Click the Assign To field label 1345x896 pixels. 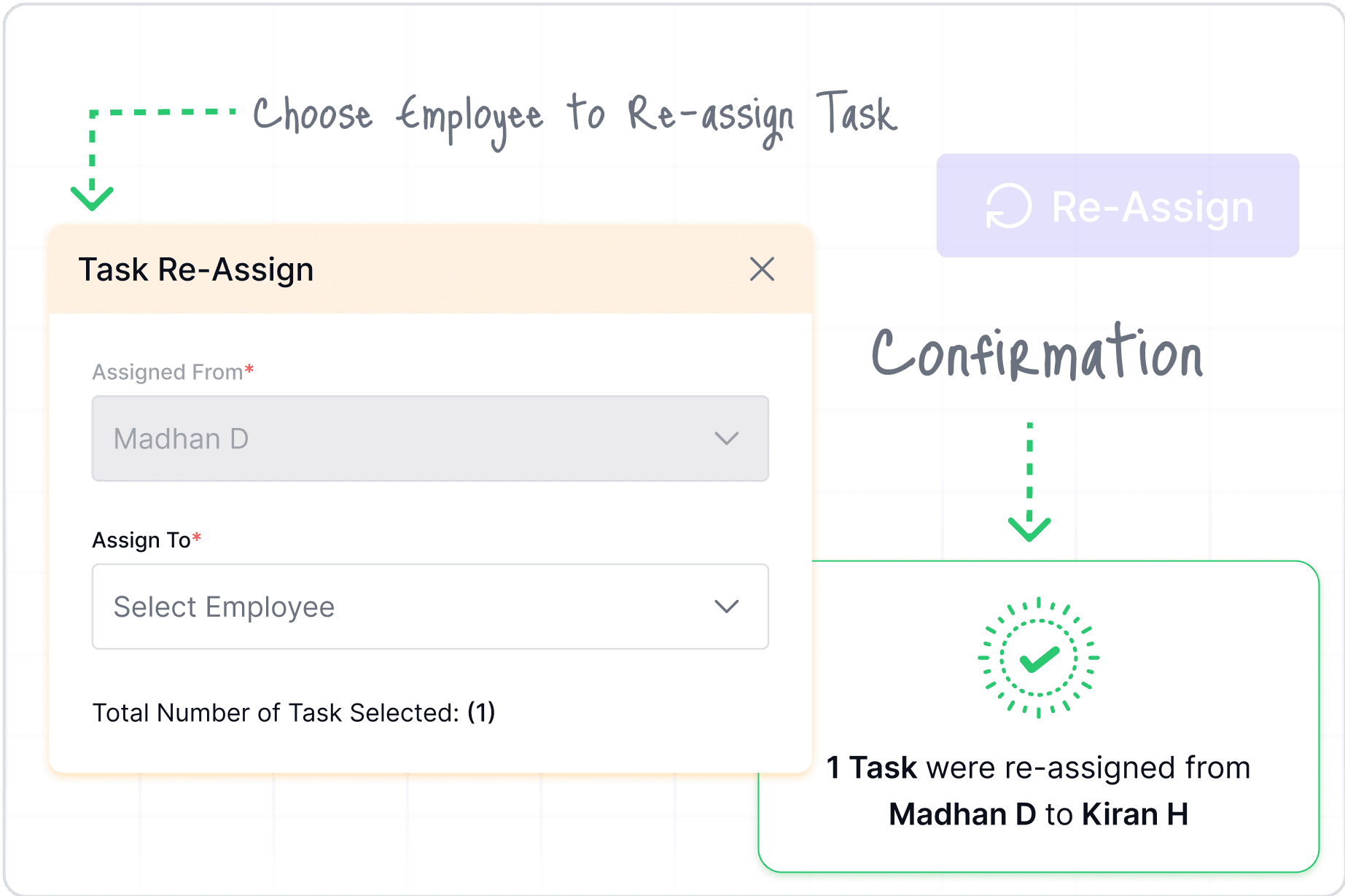(147, 539)
